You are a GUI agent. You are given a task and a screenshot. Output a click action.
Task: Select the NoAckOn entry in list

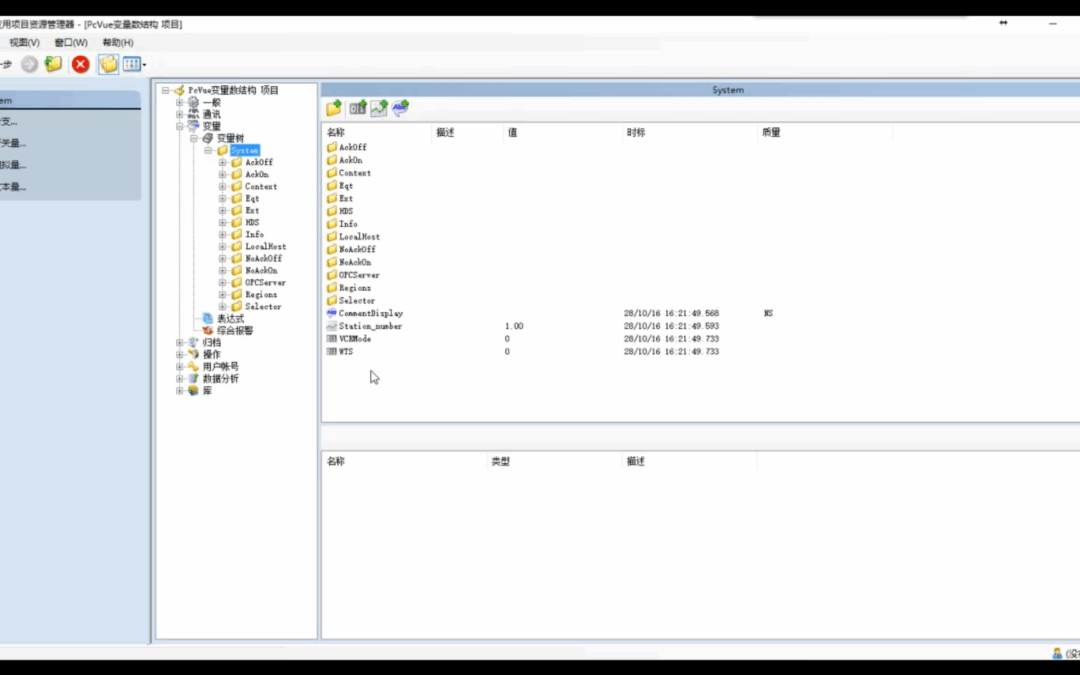355,262
